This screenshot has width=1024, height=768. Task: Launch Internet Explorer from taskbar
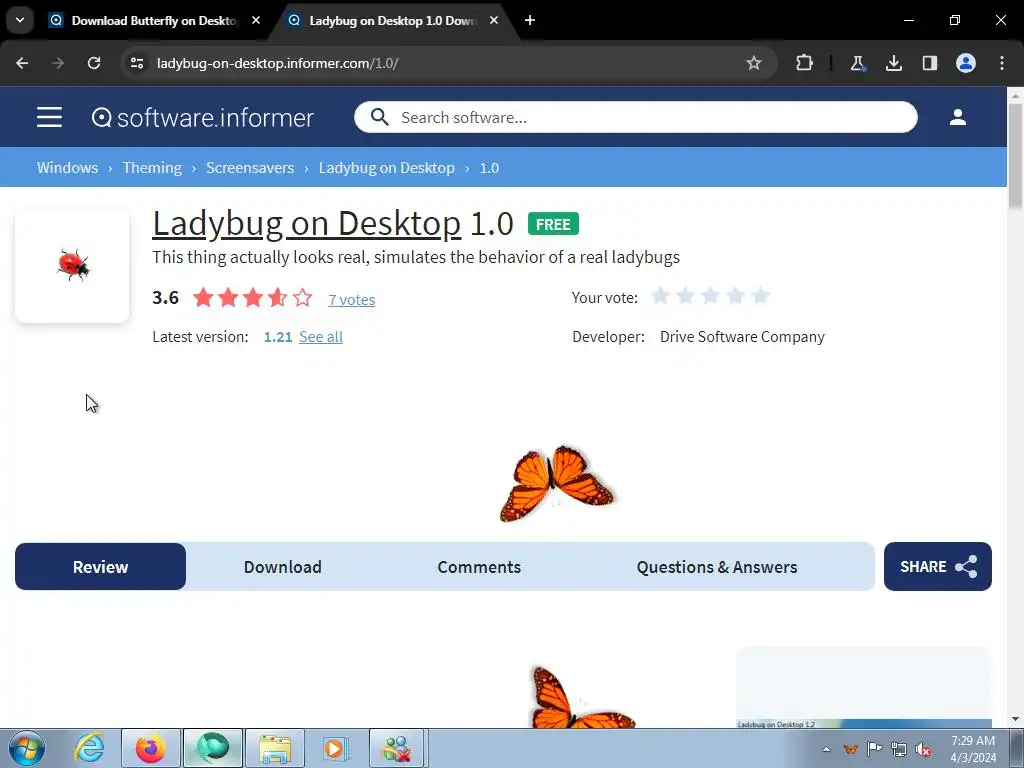(89, 748)
